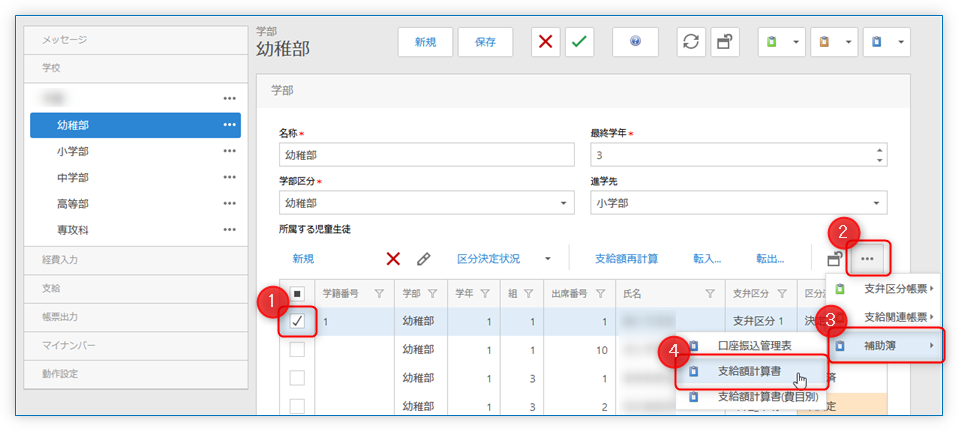Expand the 支弁区分帳票 submenu
The width and height of the screenshot is (958, 431).
point(883,289)
